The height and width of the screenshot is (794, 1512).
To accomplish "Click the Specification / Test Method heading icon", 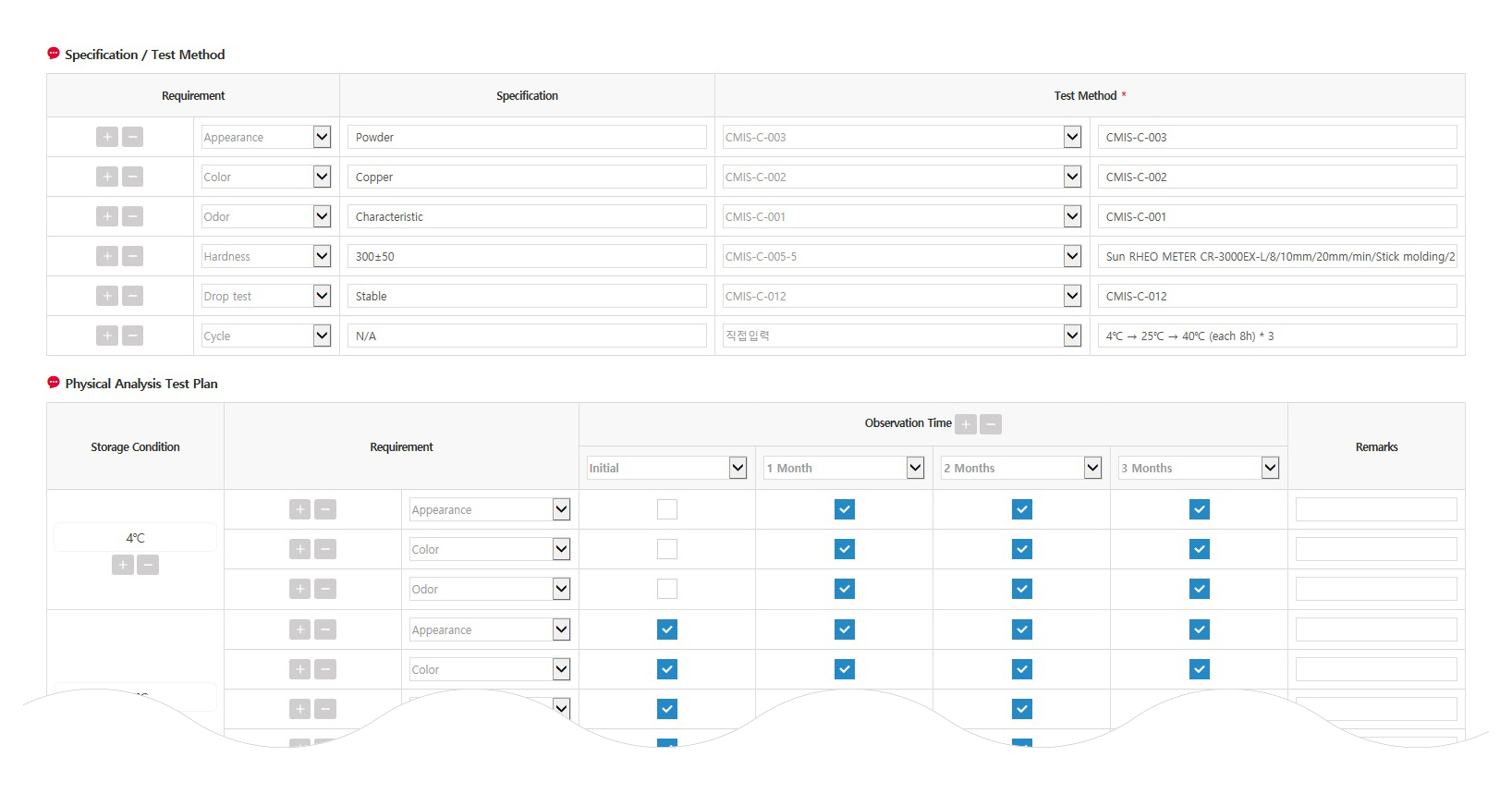I will coord(54,54).
